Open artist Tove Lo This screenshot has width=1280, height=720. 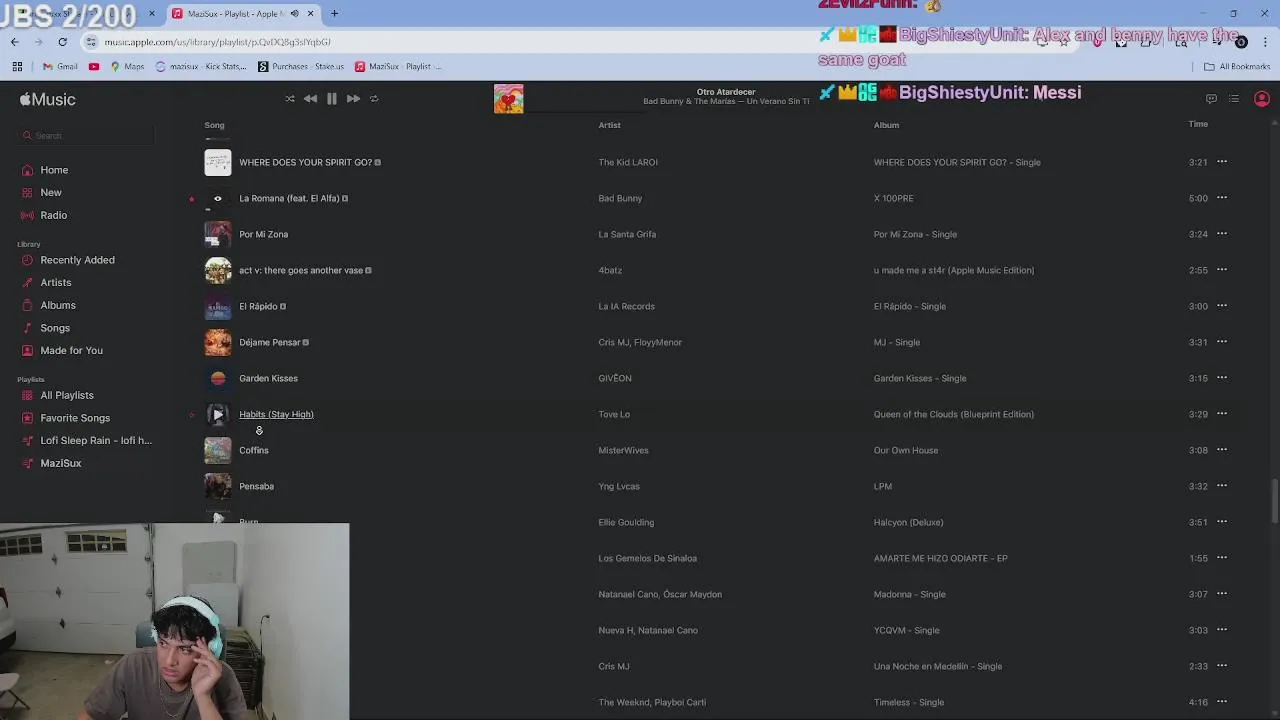click(614, 414)
